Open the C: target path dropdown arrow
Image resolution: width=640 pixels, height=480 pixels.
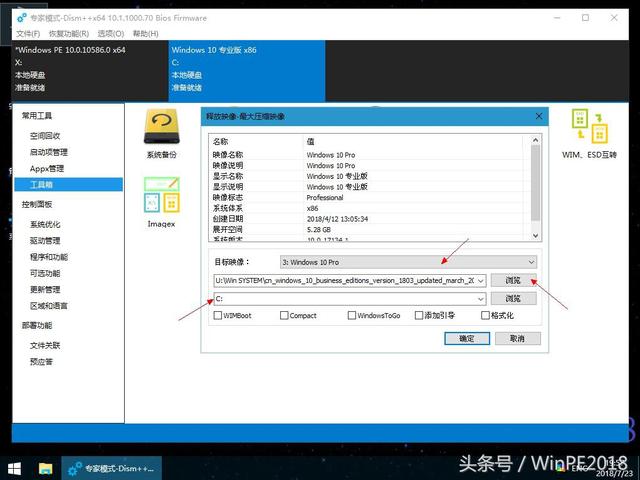[481, 299]
